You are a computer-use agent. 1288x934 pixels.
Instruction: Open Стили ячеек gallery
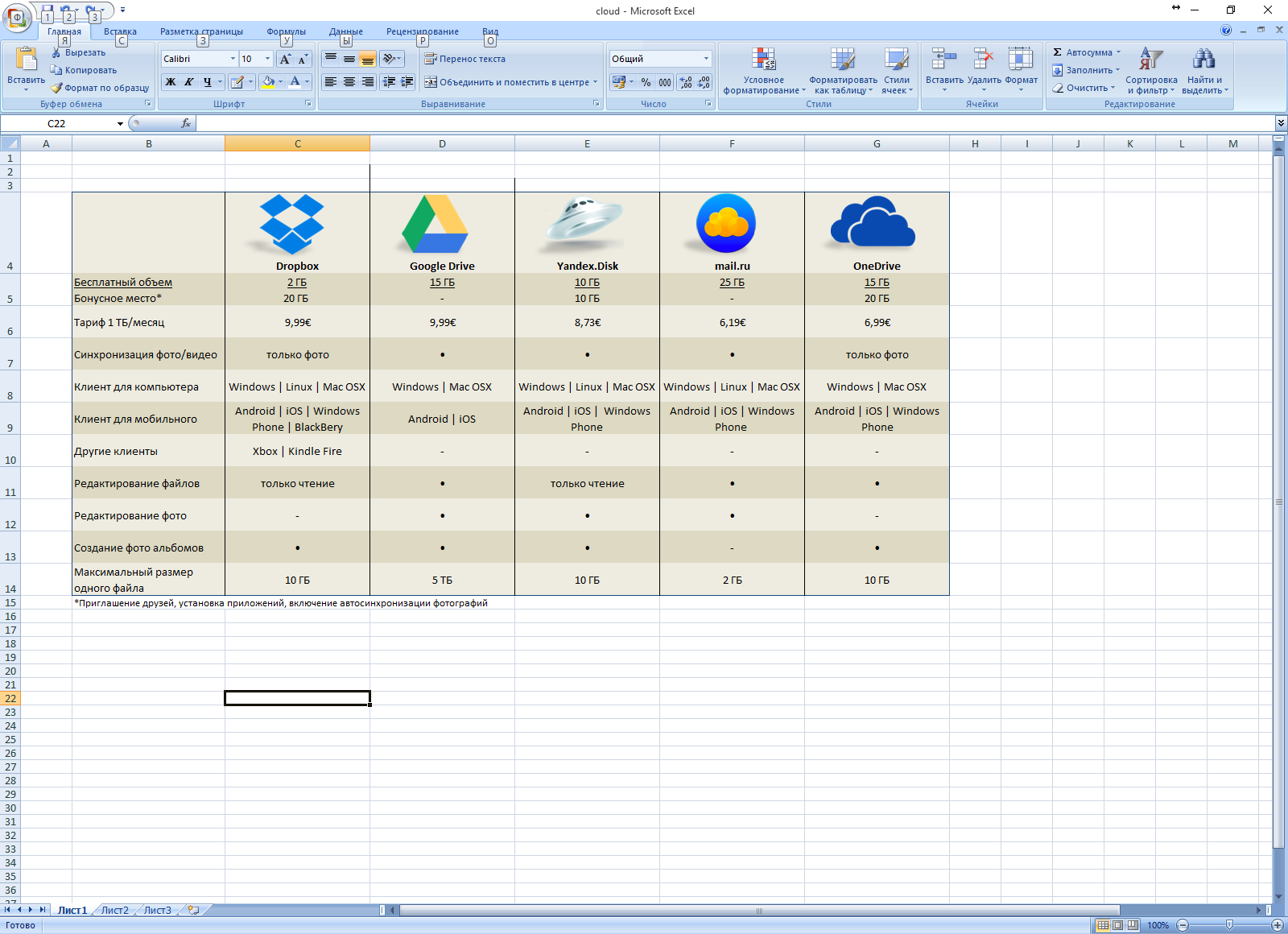[x=897, y=71]
